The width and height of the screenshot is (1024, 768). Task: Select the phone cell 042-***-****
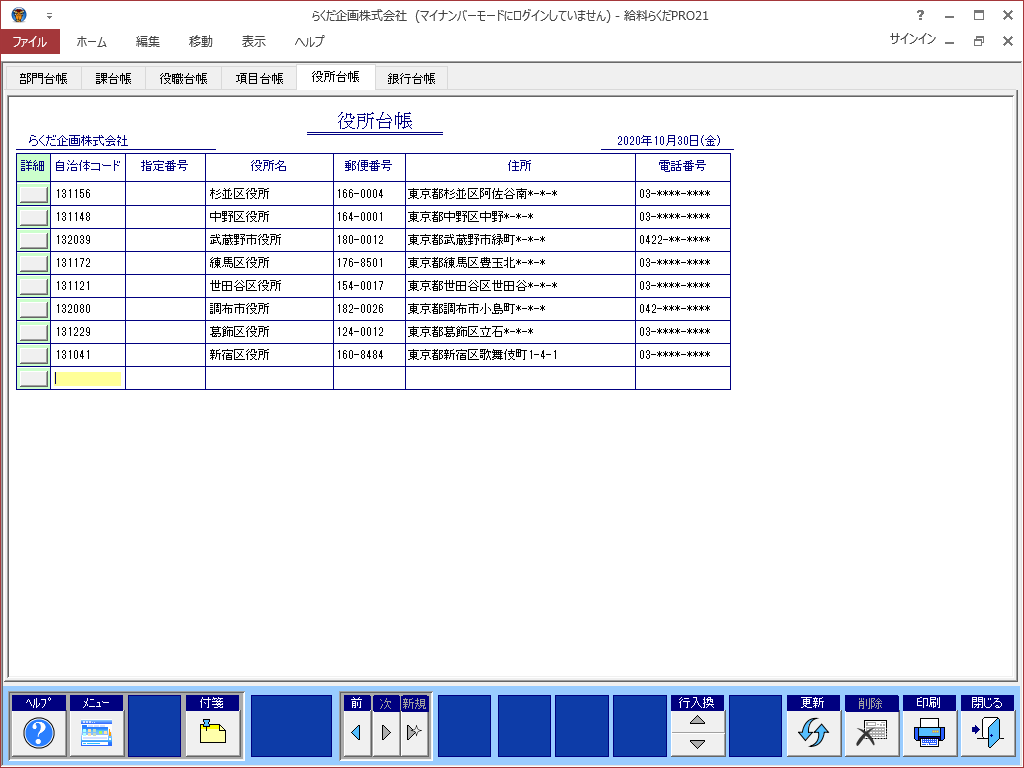[x=682, y=309]
